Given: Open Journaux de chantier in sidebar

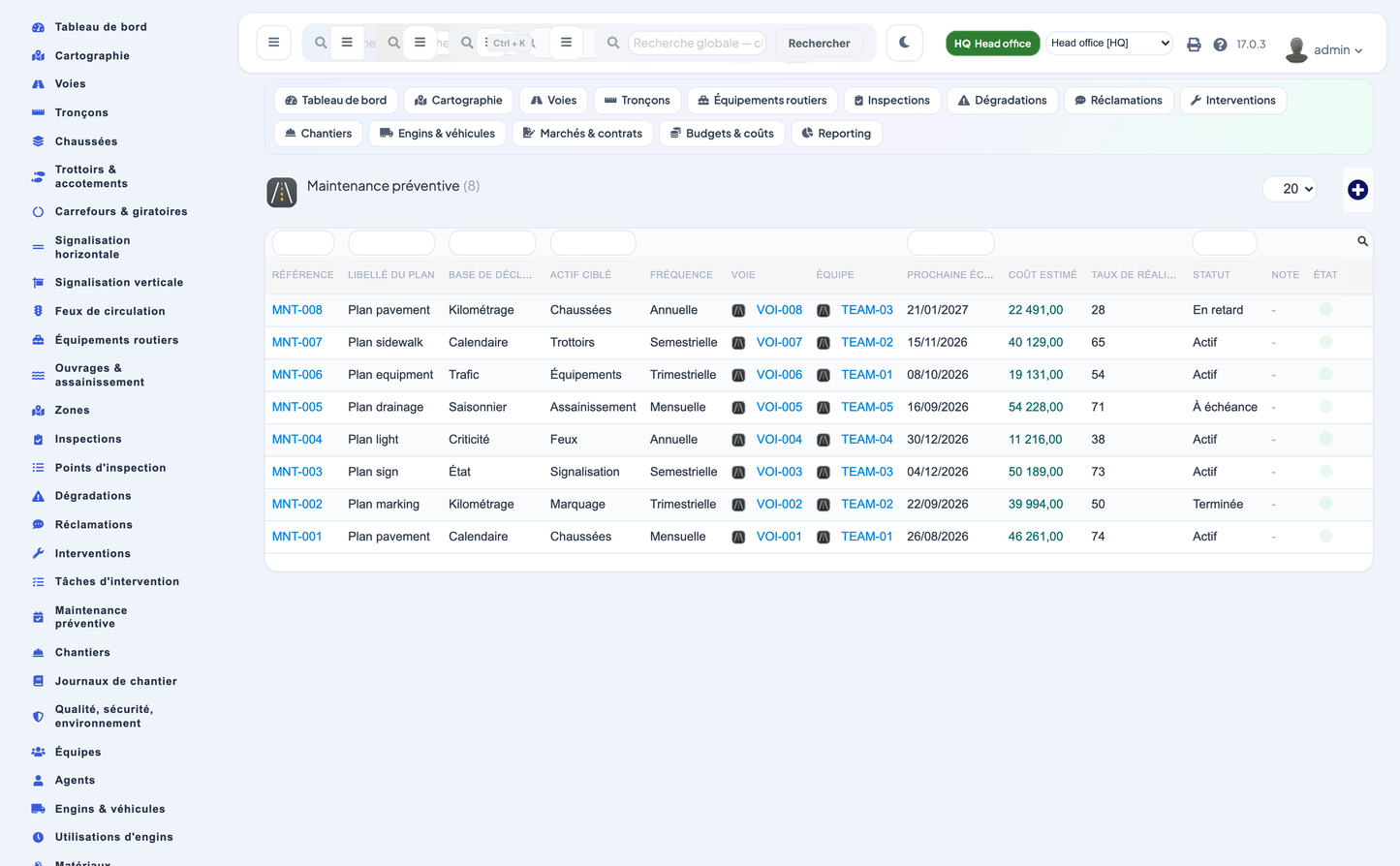Looking at the screenshot, I should [x=115, y=681].
